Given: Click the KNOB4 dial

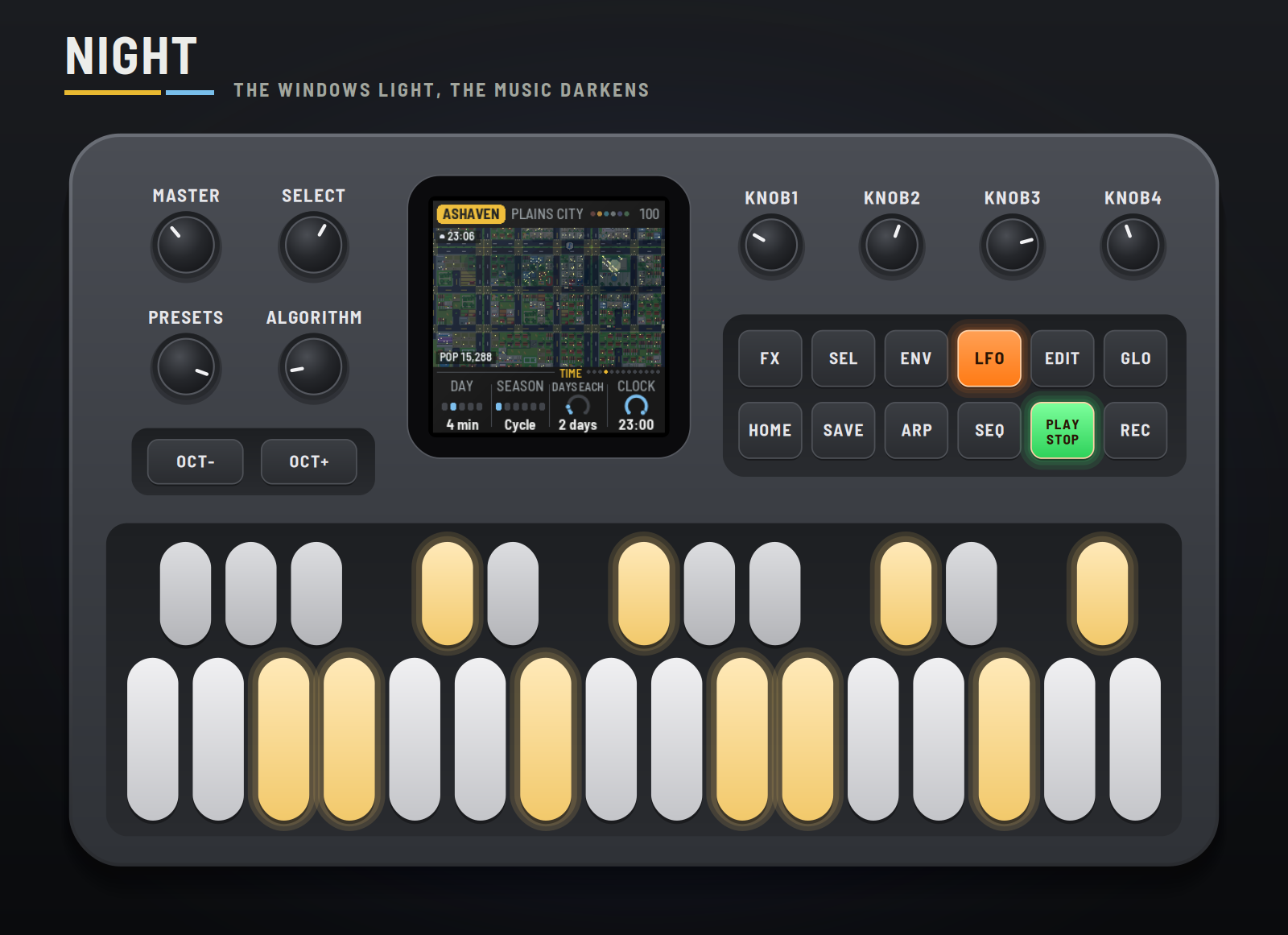Looking at the screenshot, I should click(x=1133, y=246).
